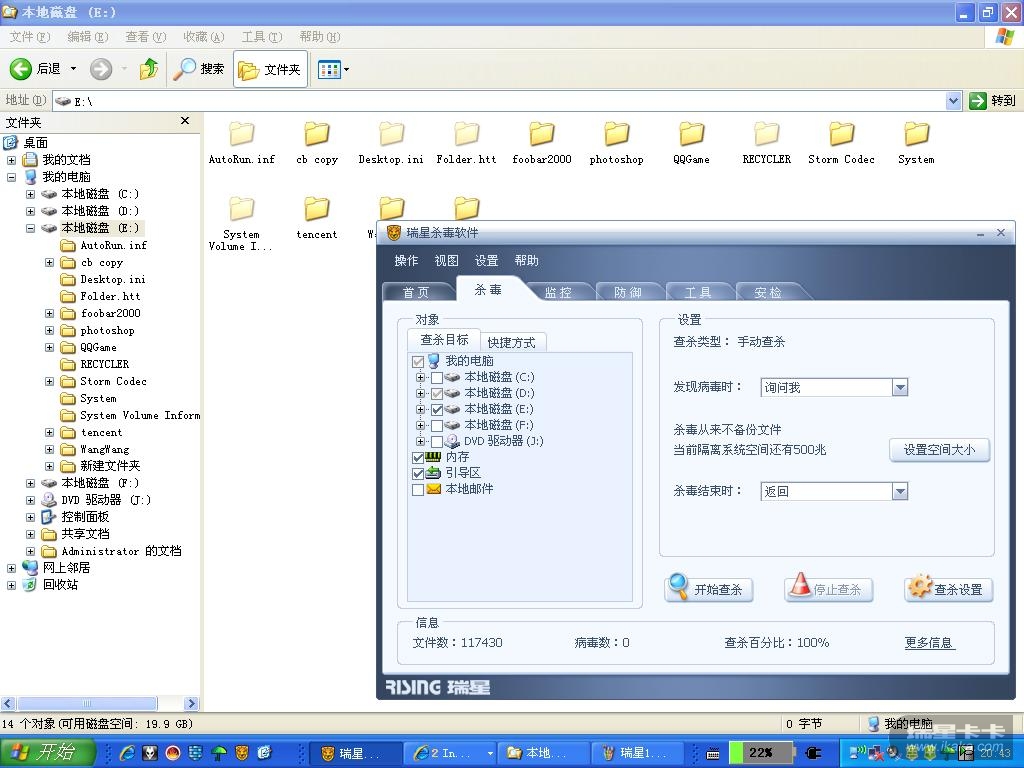
Task: Click the 查杀设置 scan settings button
Action: 949,589
